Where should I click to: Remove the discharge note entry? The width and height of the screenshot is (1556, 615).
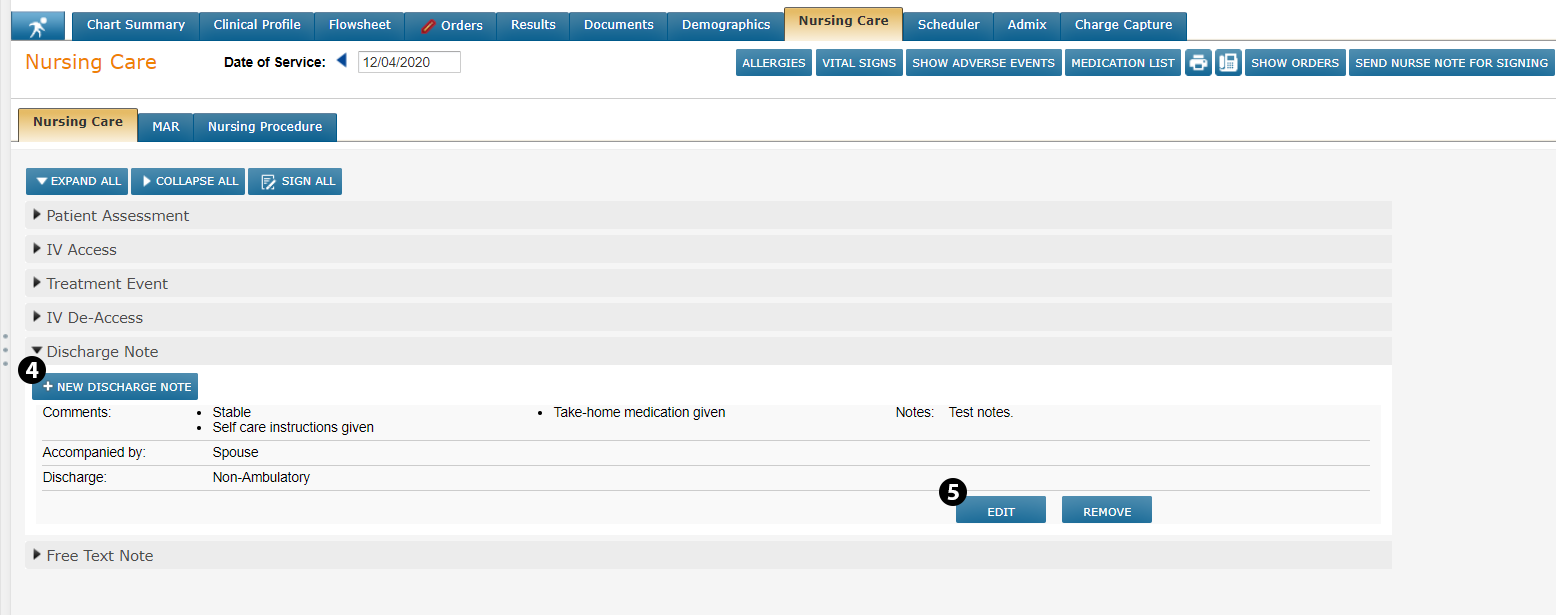coord(1106,511)
